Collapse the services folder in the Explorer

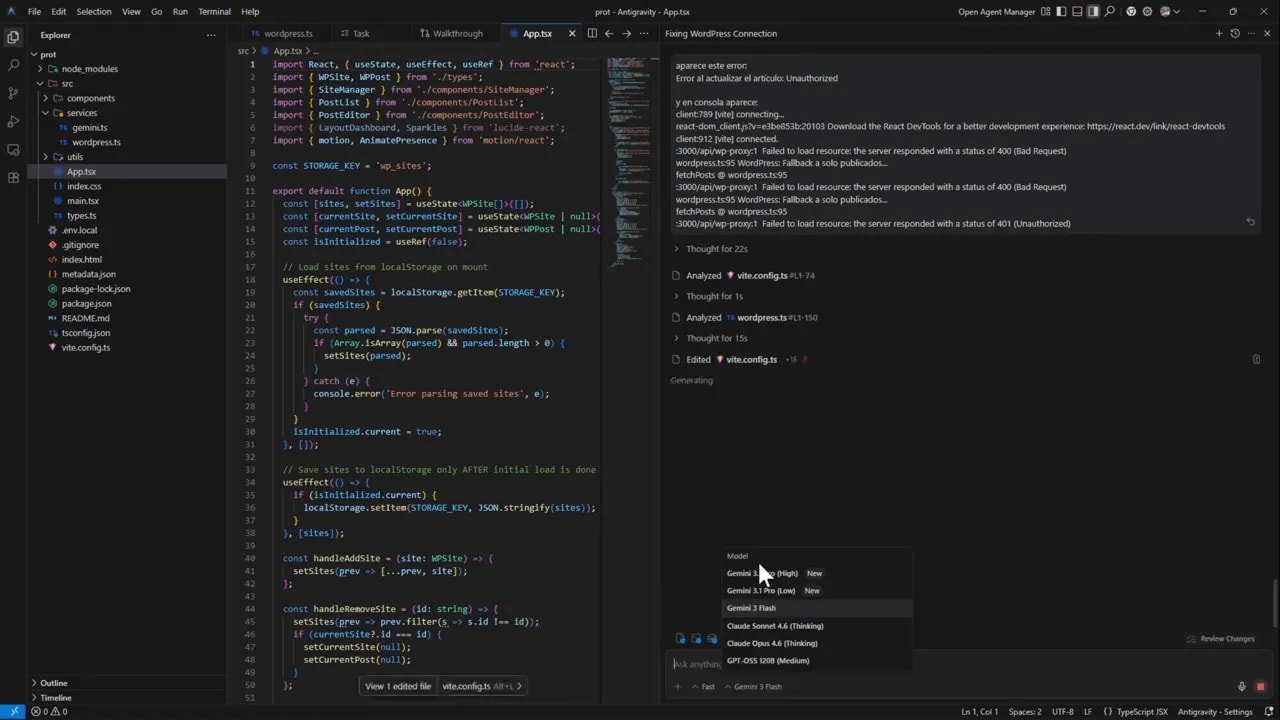(x=82, y=113)
